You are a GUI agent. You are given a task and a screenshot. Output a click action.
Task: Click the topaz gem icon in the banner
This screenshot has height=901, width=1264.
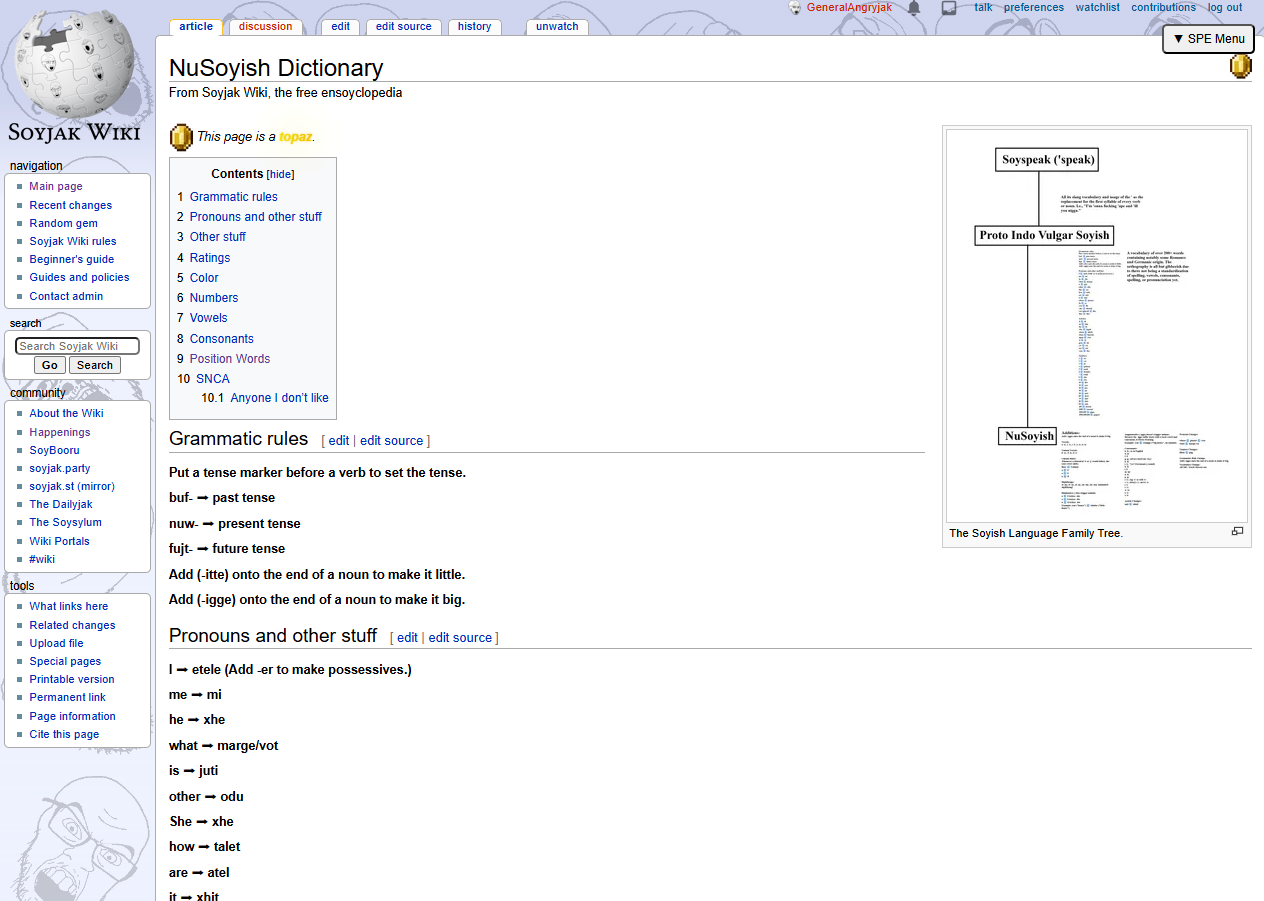coord(181,137)
